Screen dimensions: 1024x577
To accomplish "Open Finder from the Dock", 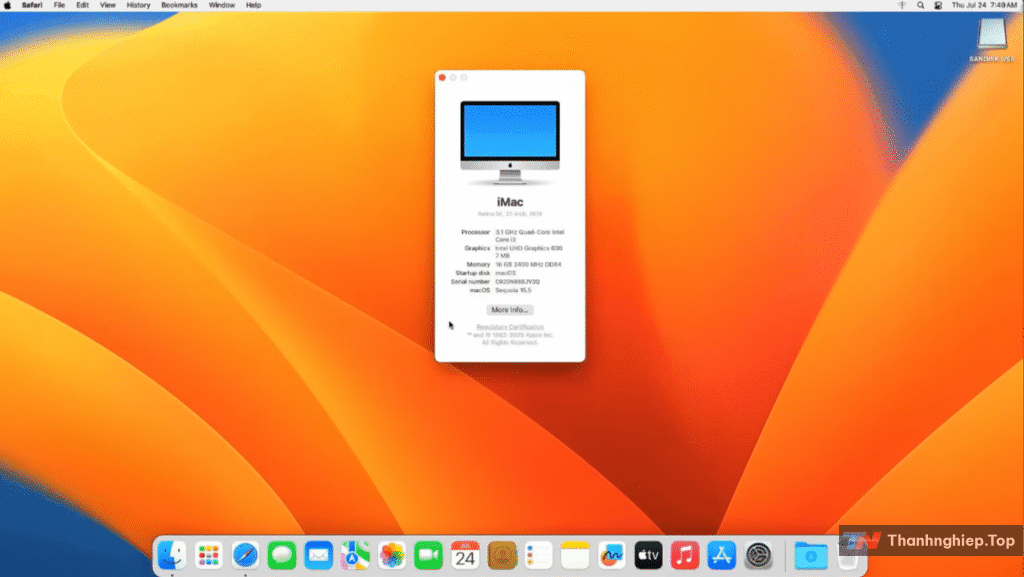I will pos(172,555).
